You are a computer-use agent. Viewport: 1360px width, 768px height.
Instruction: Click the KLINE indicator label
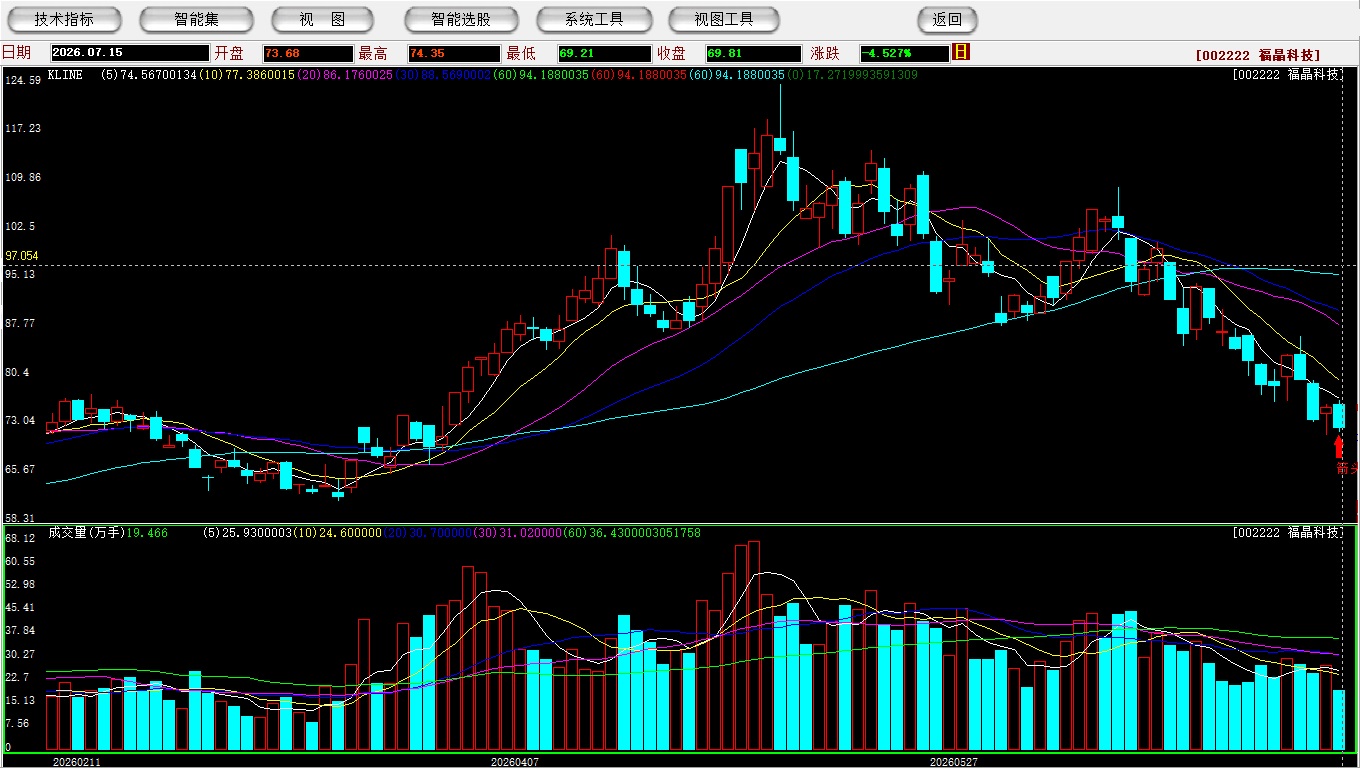click(x=65, y=74)
